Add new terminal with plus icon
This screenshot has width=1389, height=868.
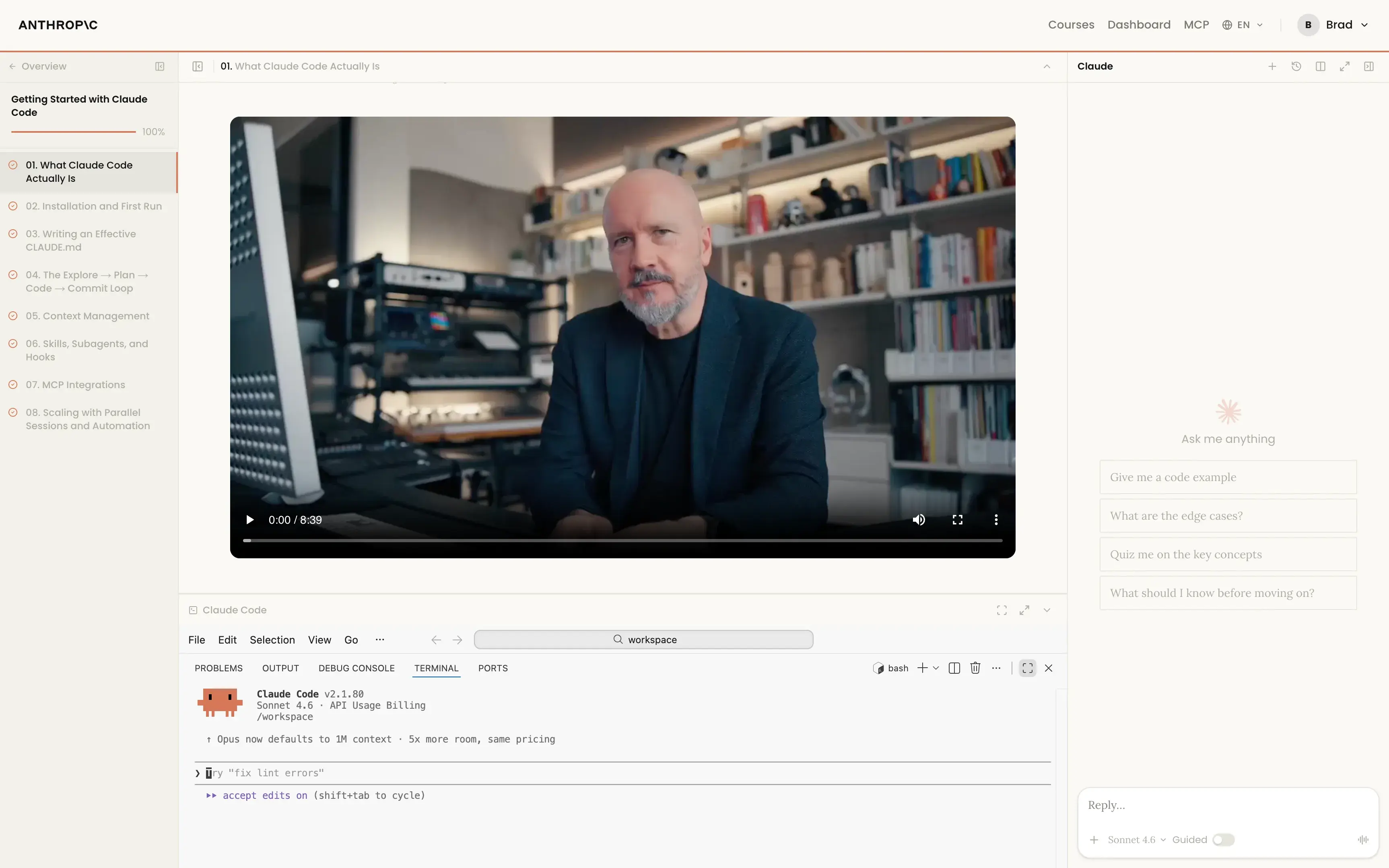[922, 668]
